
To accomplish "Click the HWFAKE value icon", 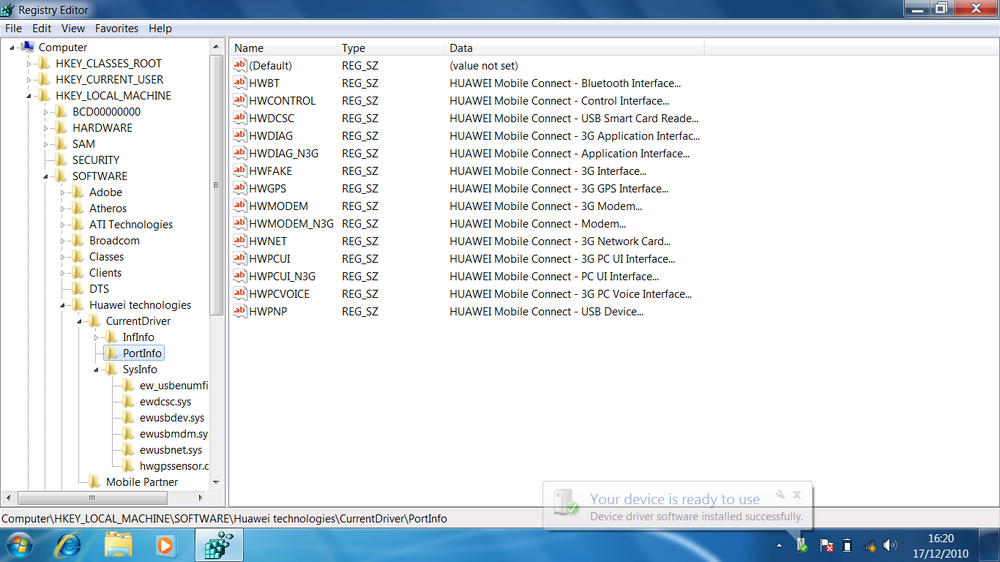I will 240,170.
